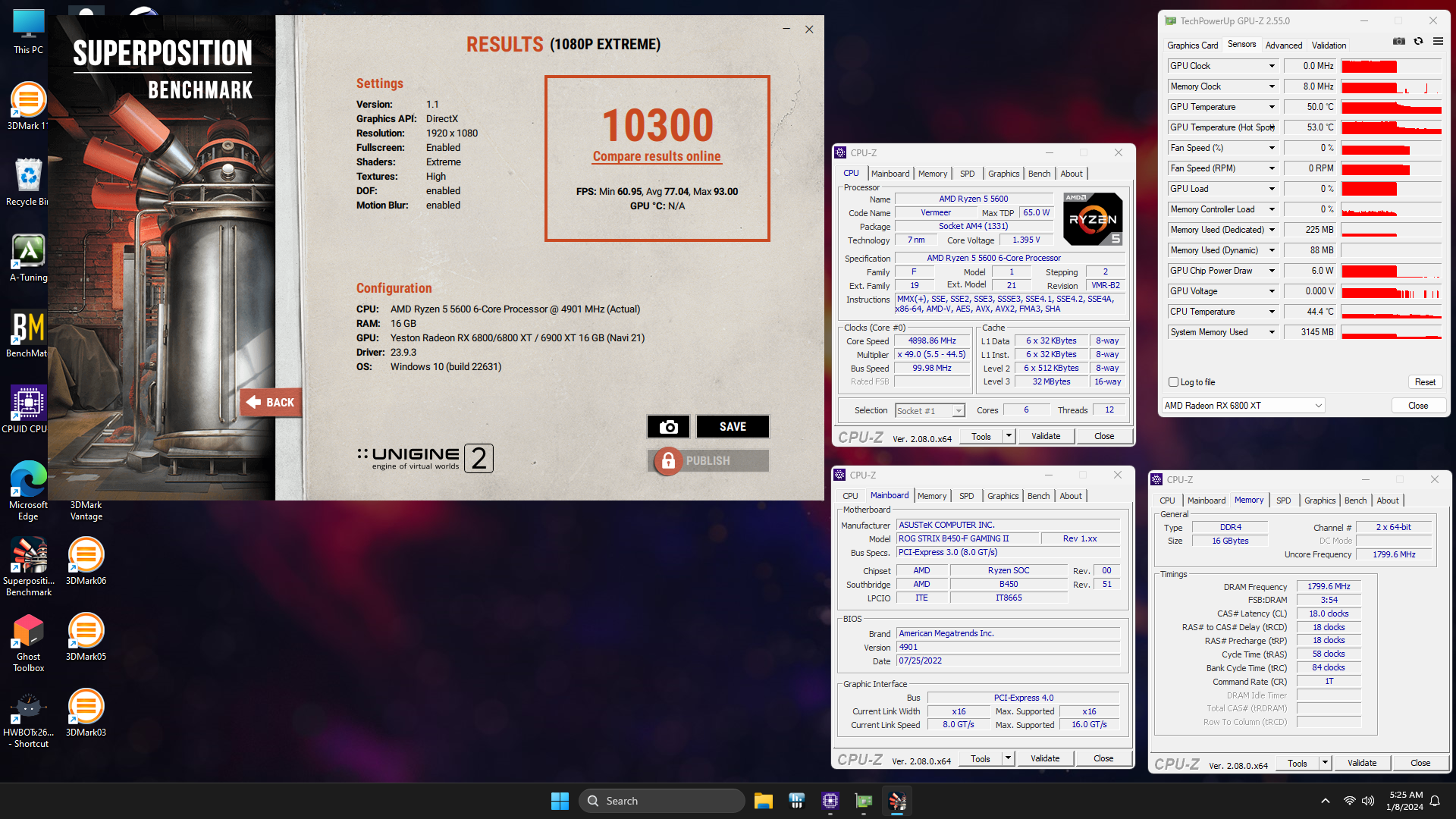
Task: Expand the GPU Temperature sensor dropdown
Action: (x=1272, y=107)
